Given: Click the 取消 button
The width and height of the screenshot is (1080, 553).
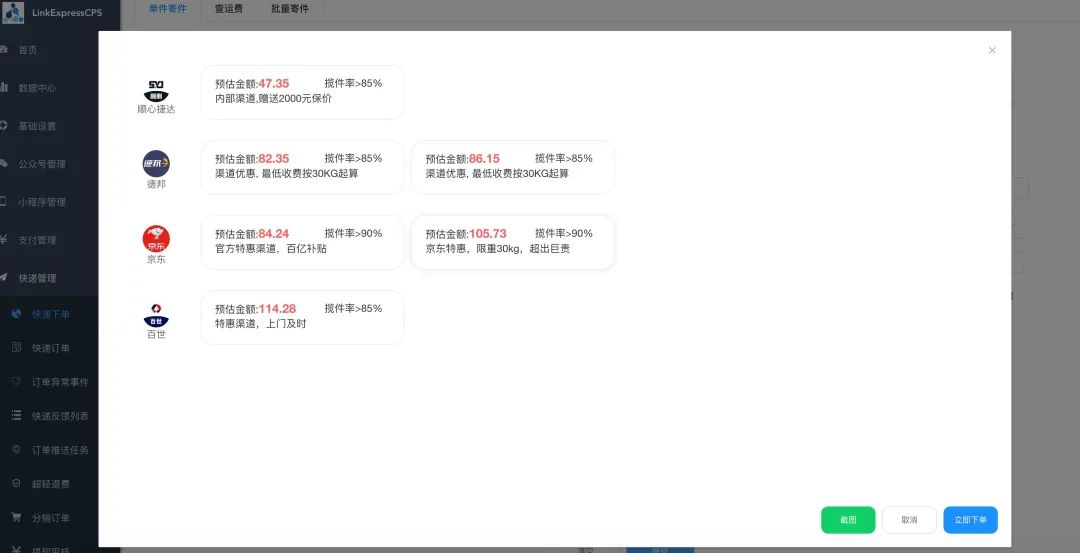Looking at the screenshot, I should pyautogui.click(x=909, y=520).
